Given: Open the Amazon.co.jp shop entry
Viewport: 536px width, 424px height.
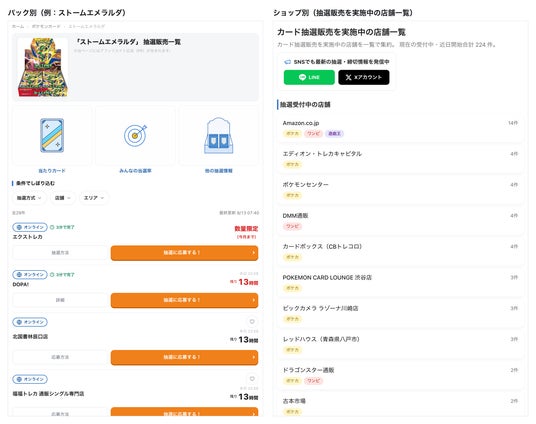Looking at the screenshot, I should tap(400, 128).
